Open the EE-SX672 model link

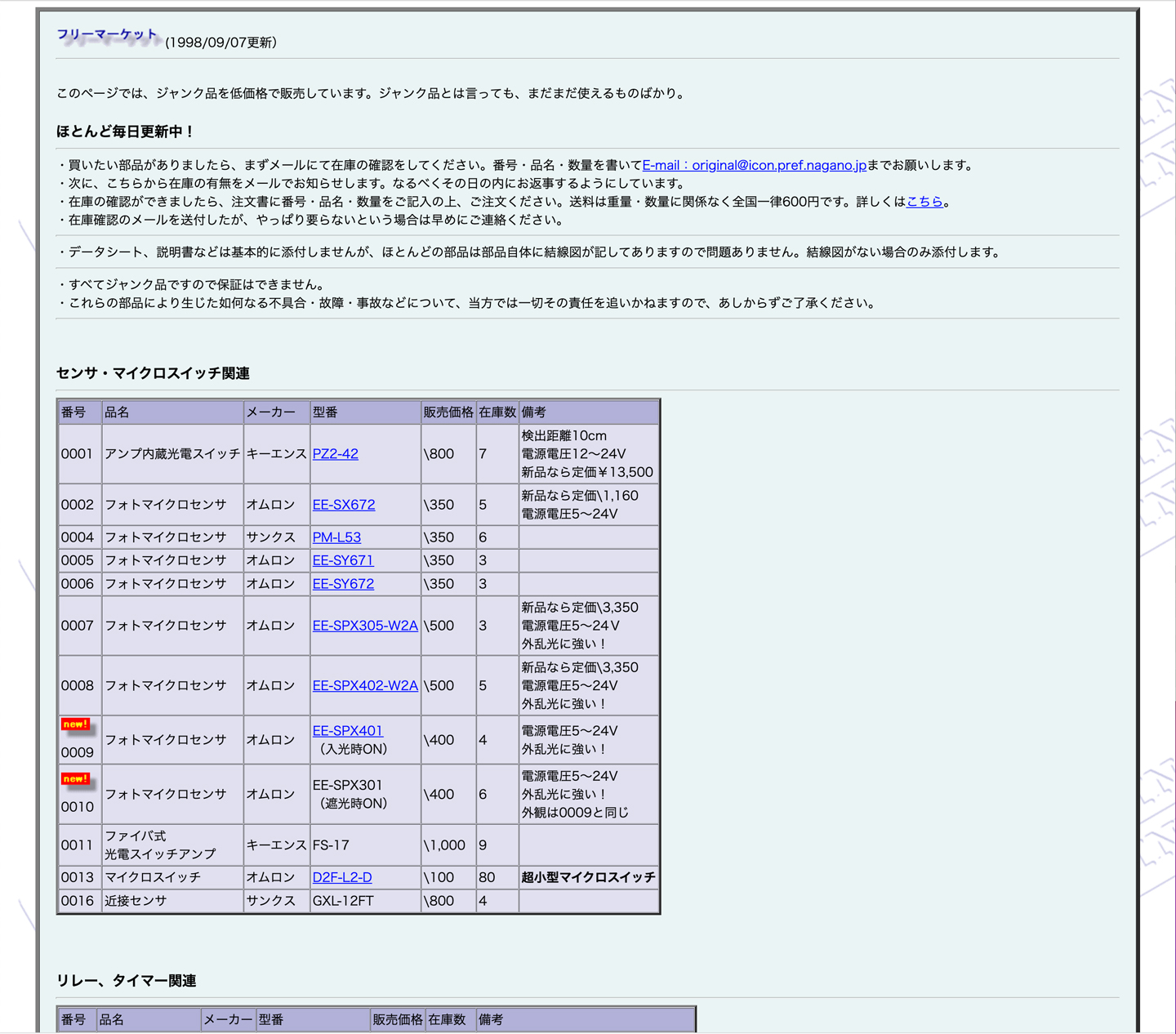tap(344, 505)
